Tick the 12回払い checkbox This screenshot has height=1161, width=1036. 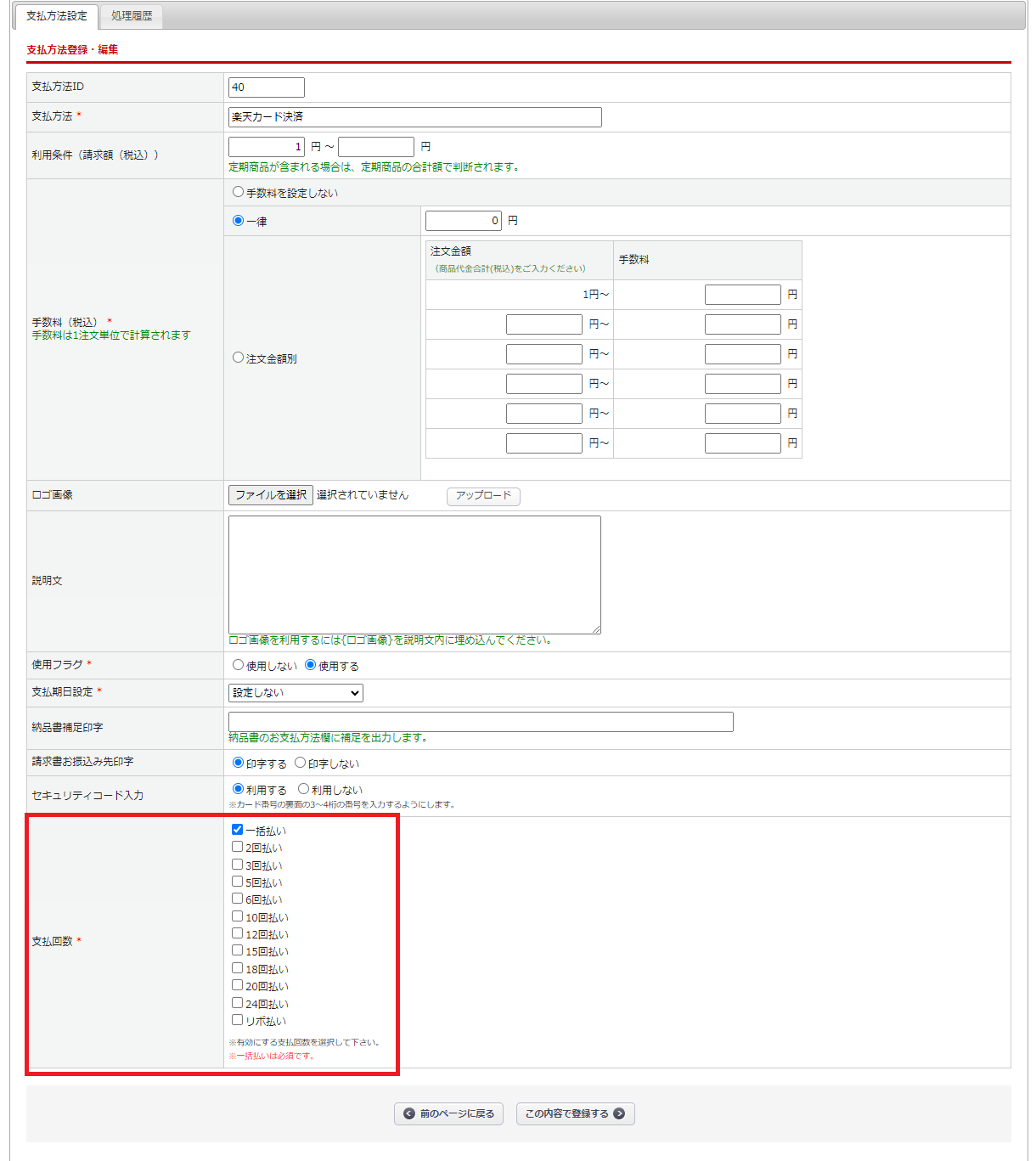click(x=238, y=933)
